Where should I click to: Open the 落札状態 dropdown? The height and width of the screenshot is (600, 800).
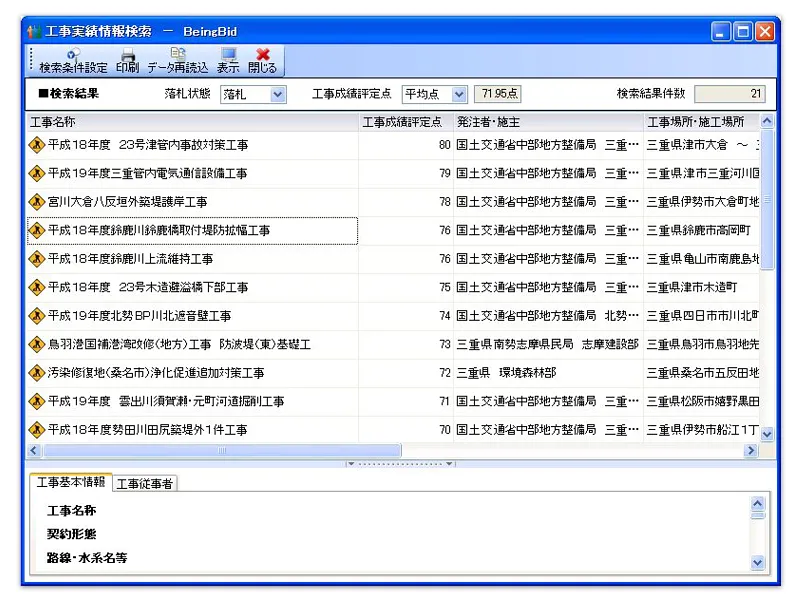(278, 94)
